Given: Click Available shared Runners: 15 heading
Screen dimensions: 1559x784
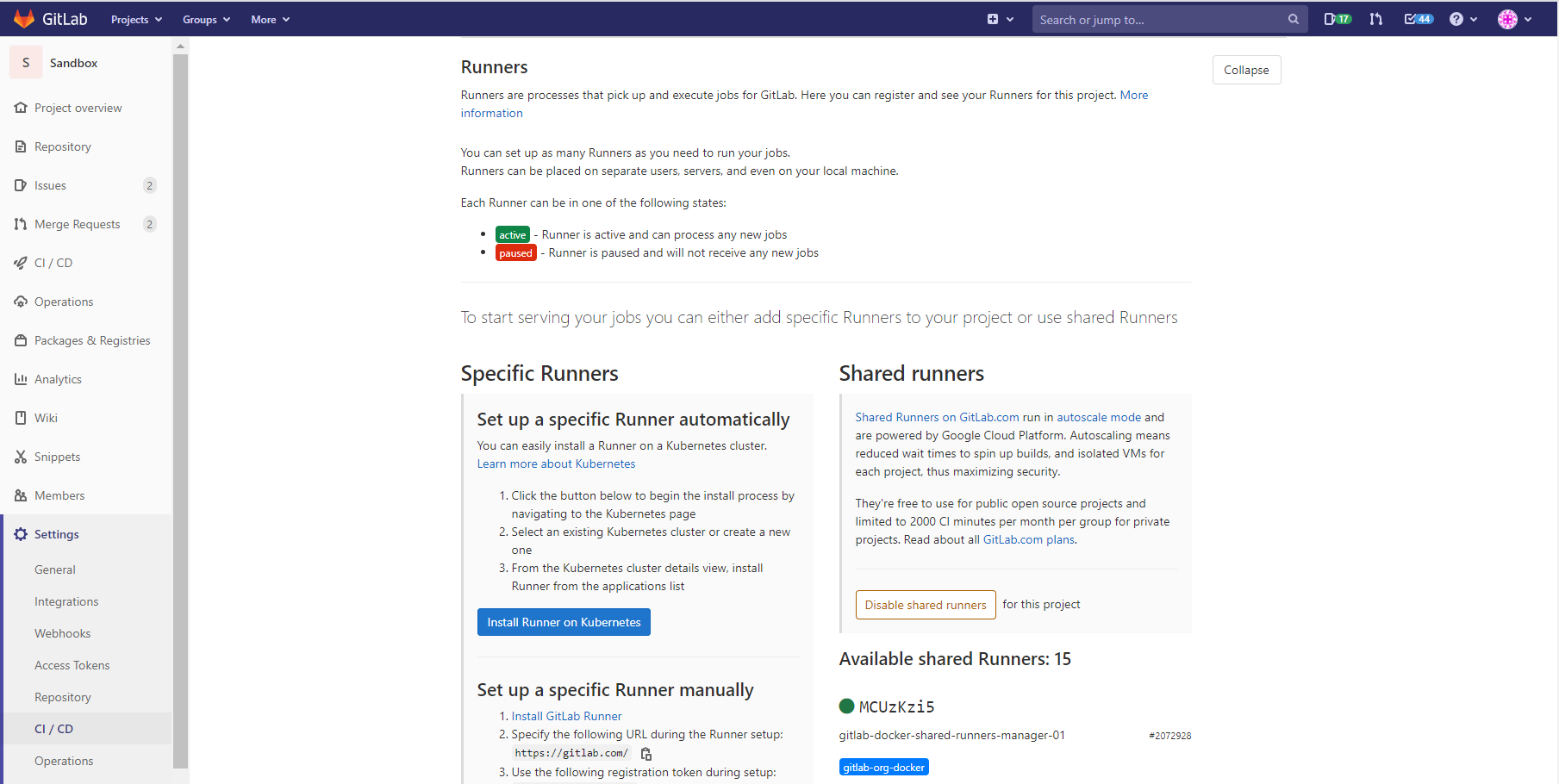Looking at the screenshot, I should pyautogui.click(x=955, y=659).
